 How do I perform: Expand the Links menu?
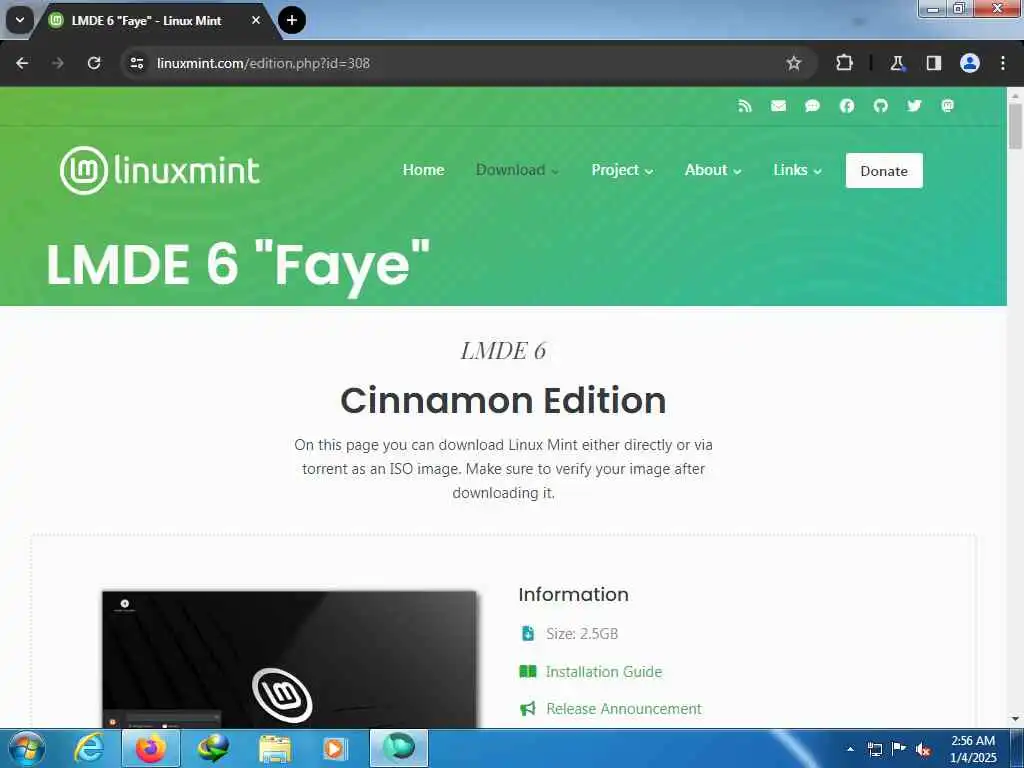tap(797, 170)
